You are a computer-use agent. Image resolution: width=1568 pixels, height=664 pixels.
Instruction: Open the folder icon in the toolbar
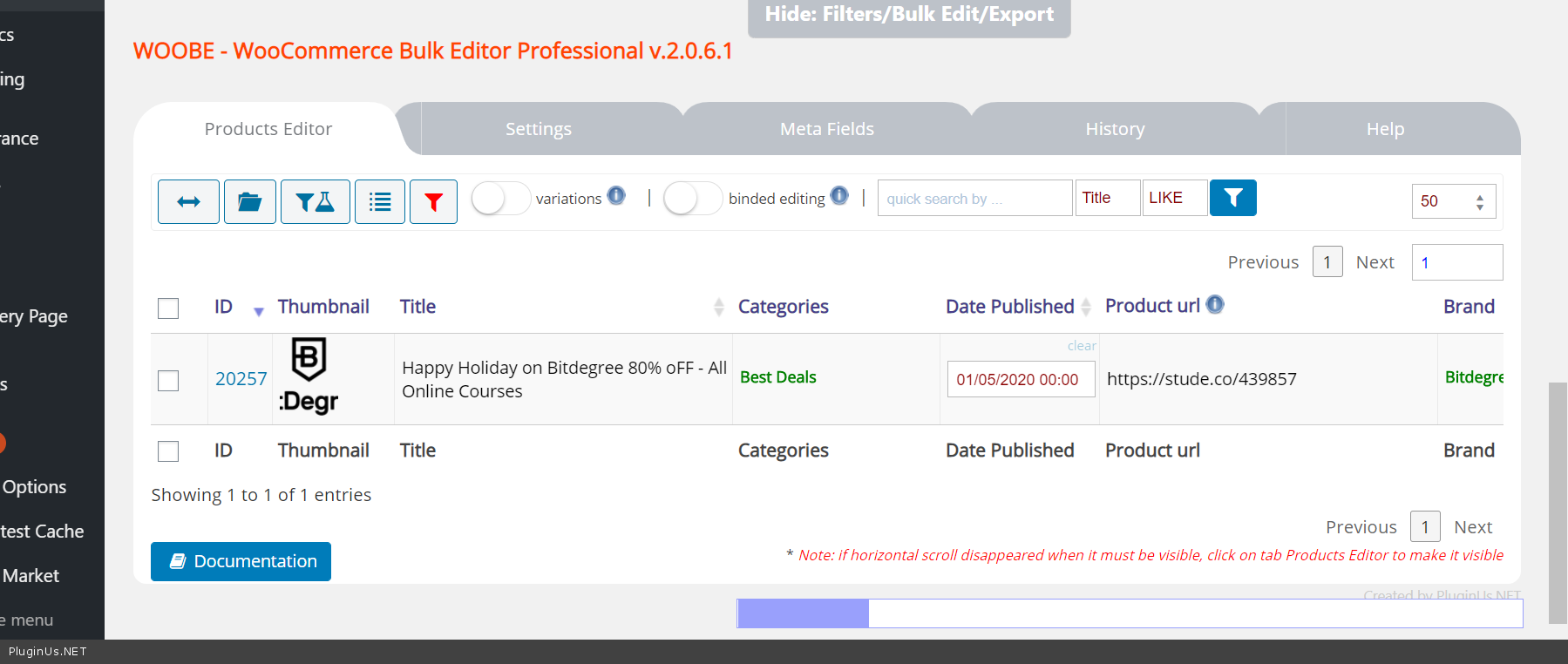pos(250,202)
